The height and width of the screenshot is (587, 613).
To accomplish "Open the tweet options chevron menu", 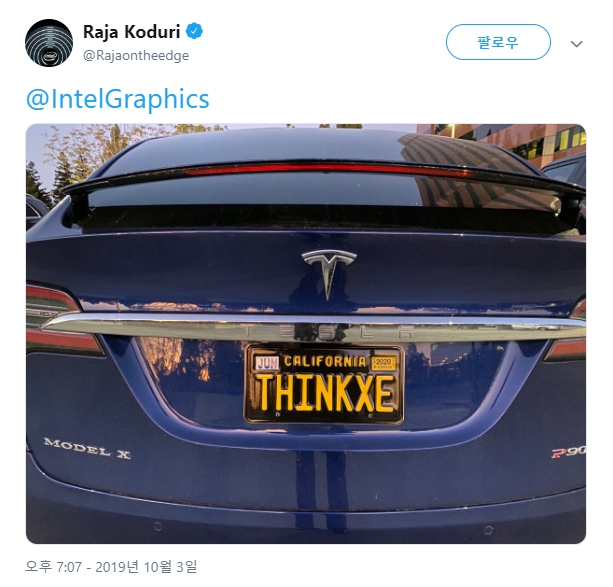I will 577,43.
